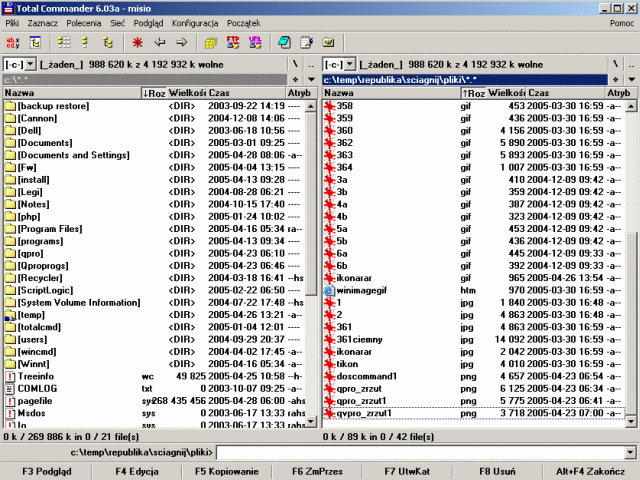The height and width of the screenshot is (480, 640).
Task: Open the FTP connect toolbar icon
Action: coord(233,42)
